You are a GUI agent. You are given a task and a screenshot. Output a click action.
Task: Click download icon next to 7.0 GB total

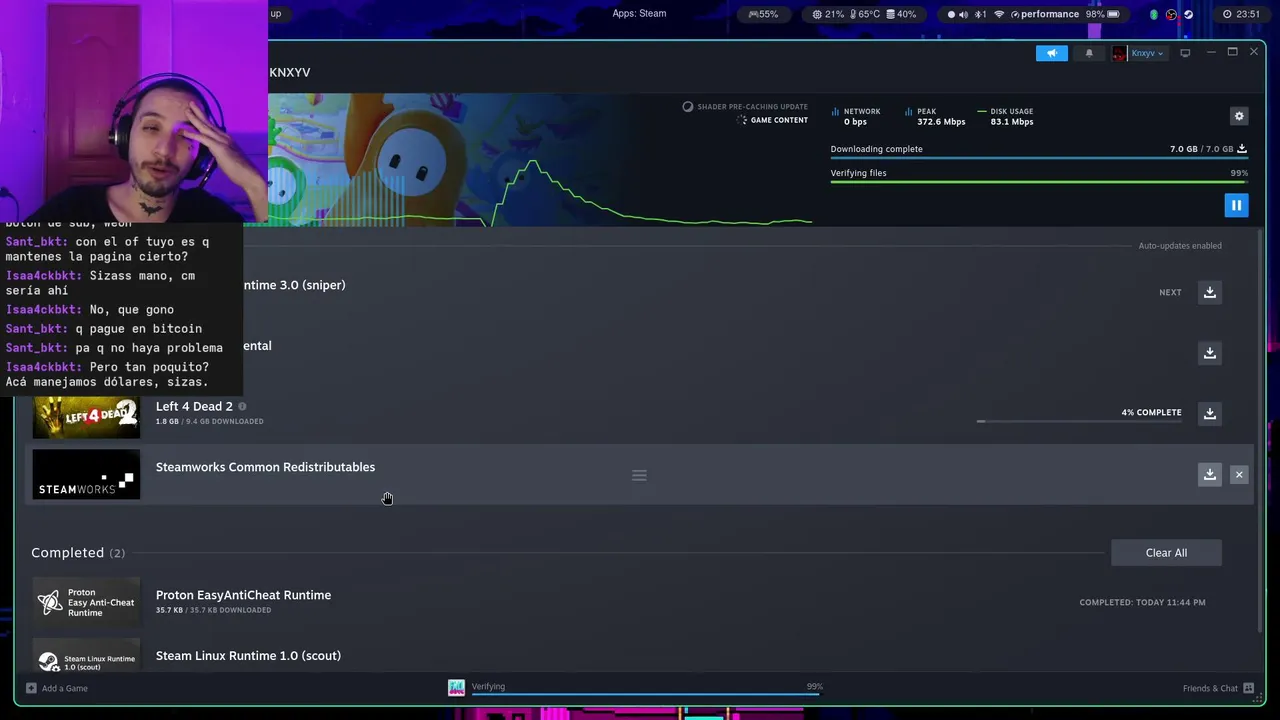point(1242,149)
